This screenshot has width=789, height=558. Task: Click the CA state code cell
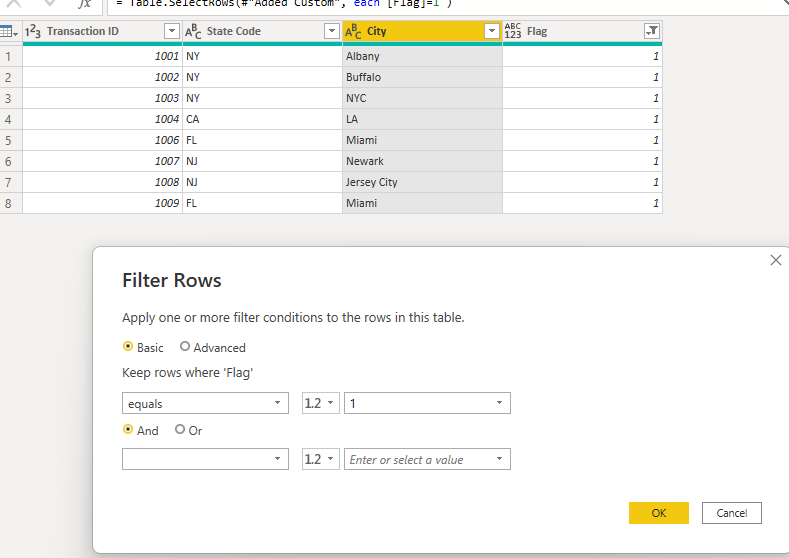pyautogui.click(x=262, y=119)
